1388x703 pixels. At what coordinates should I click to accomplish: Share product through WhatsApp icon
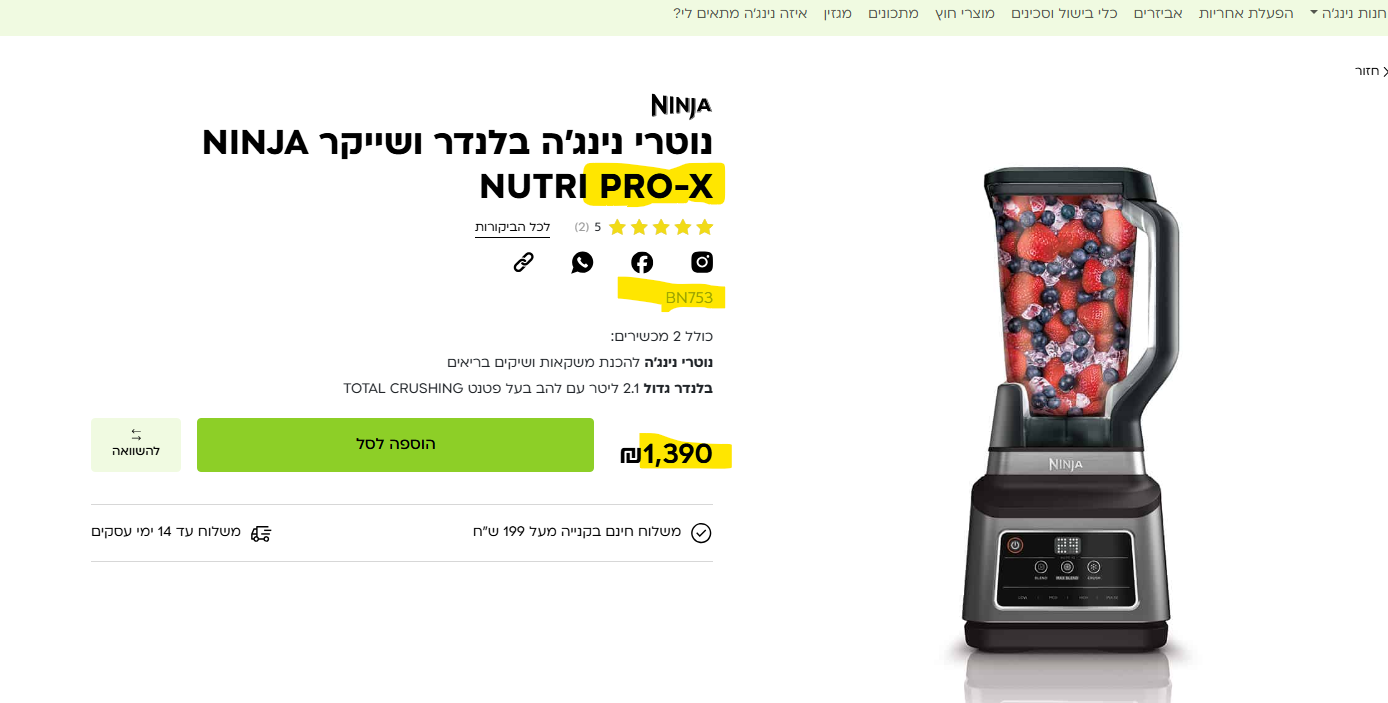582,262
